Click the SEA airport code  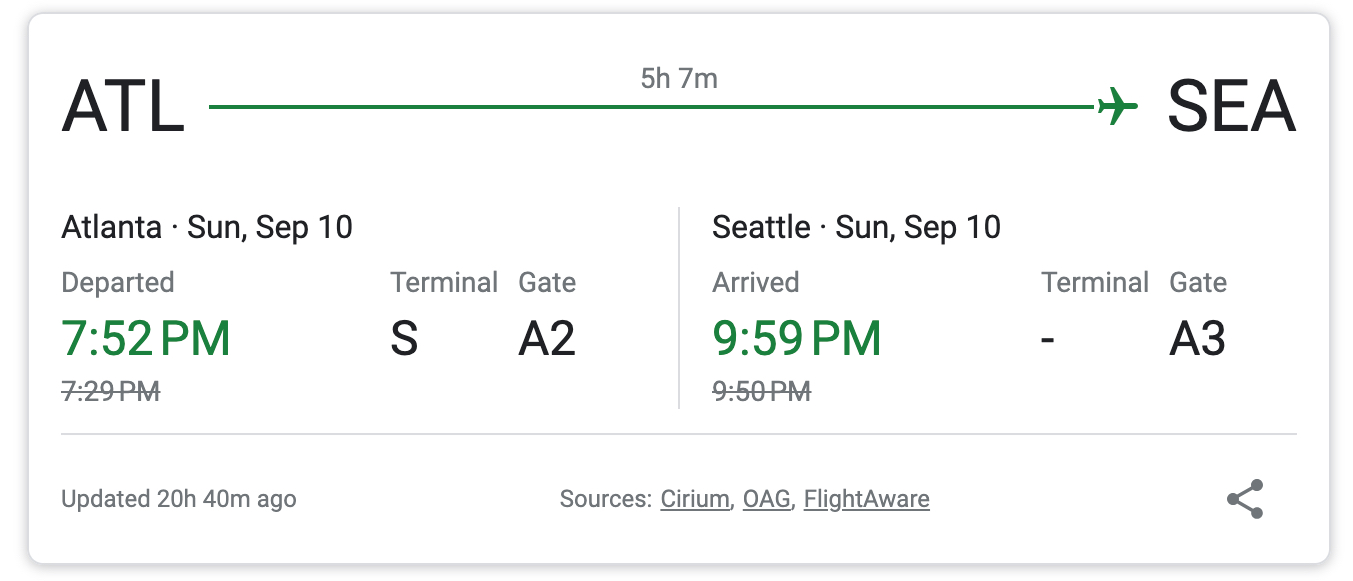(1231, 106)
